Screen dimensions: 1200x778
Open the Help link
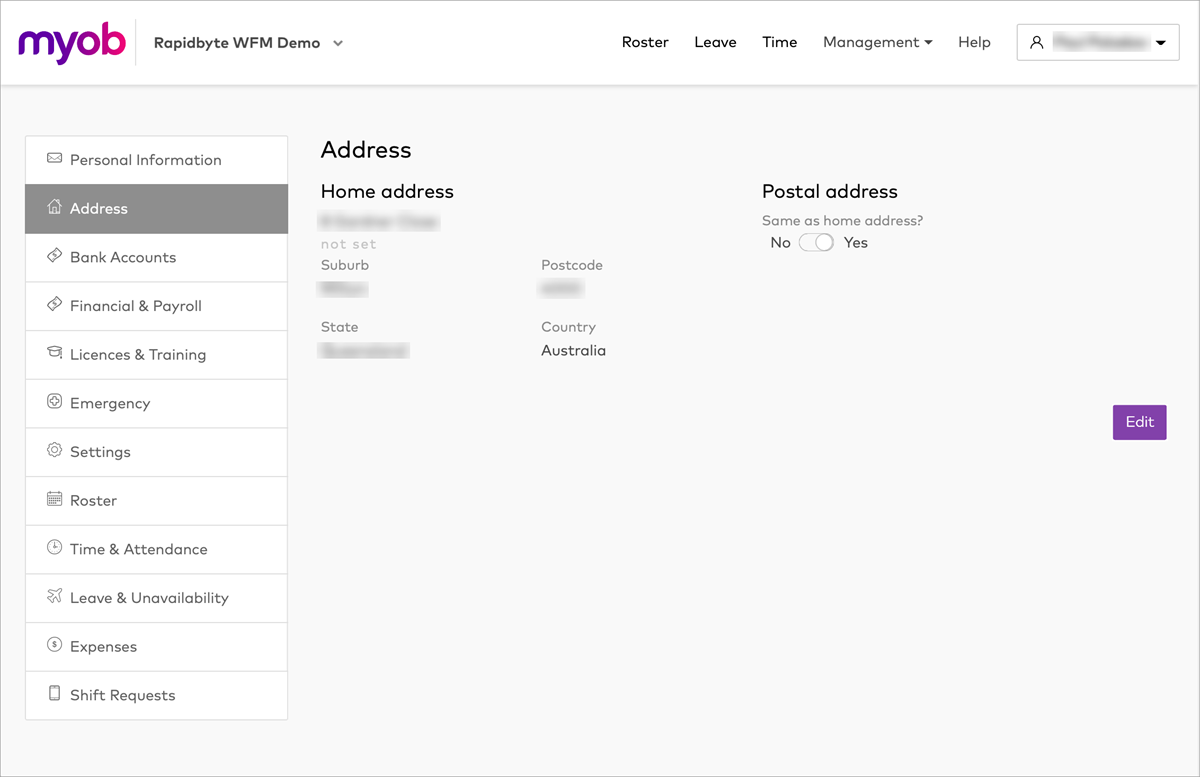(974, 42)
